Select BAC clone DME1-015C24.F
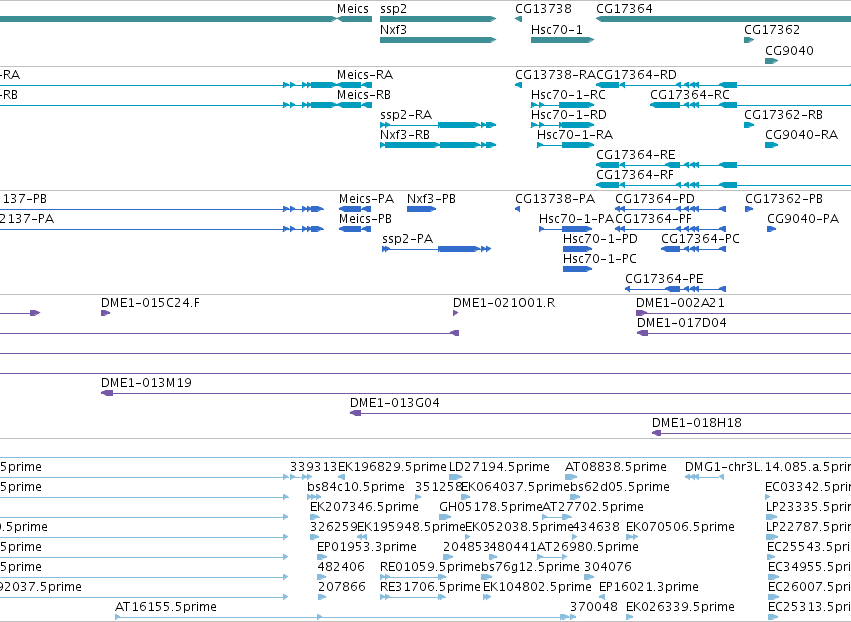The width and height of the screenshot is (851, 622). 150,303
